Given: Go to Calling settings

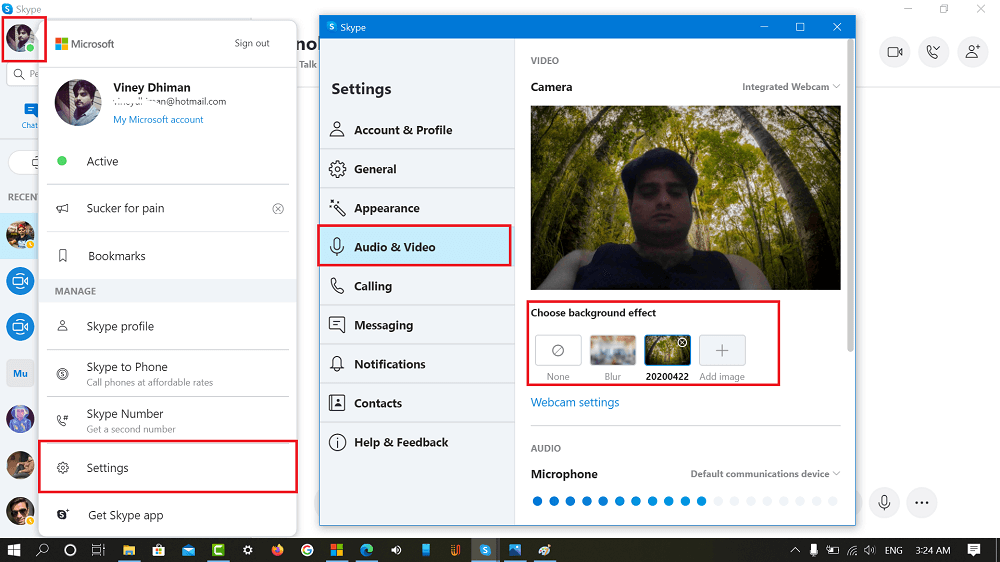Looking at the screenshot, I should (x=416, y=286).
